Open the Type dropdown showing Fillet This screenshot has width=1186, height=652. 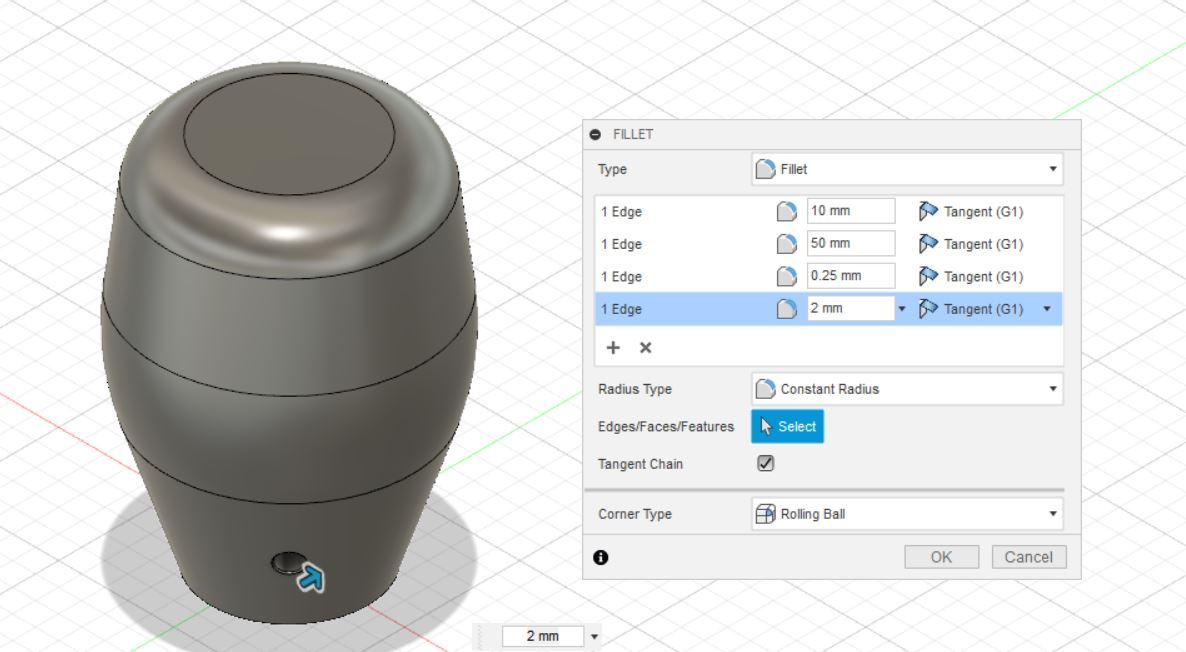coord(907,169)
